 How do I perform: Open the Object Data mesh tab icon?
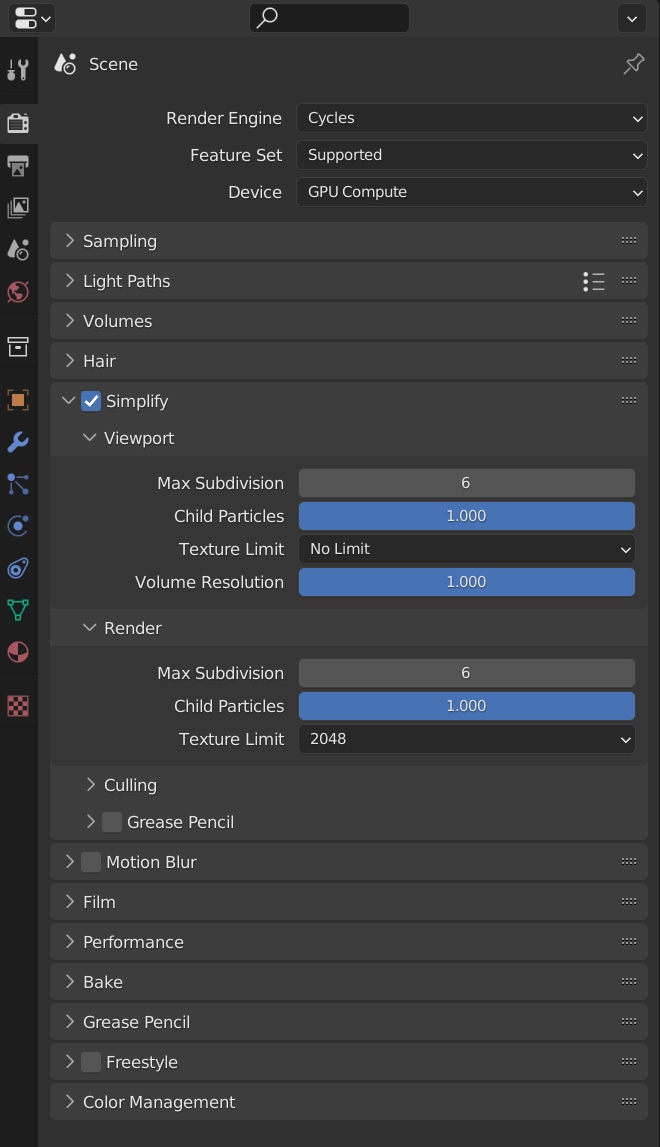tap(18, 609)
